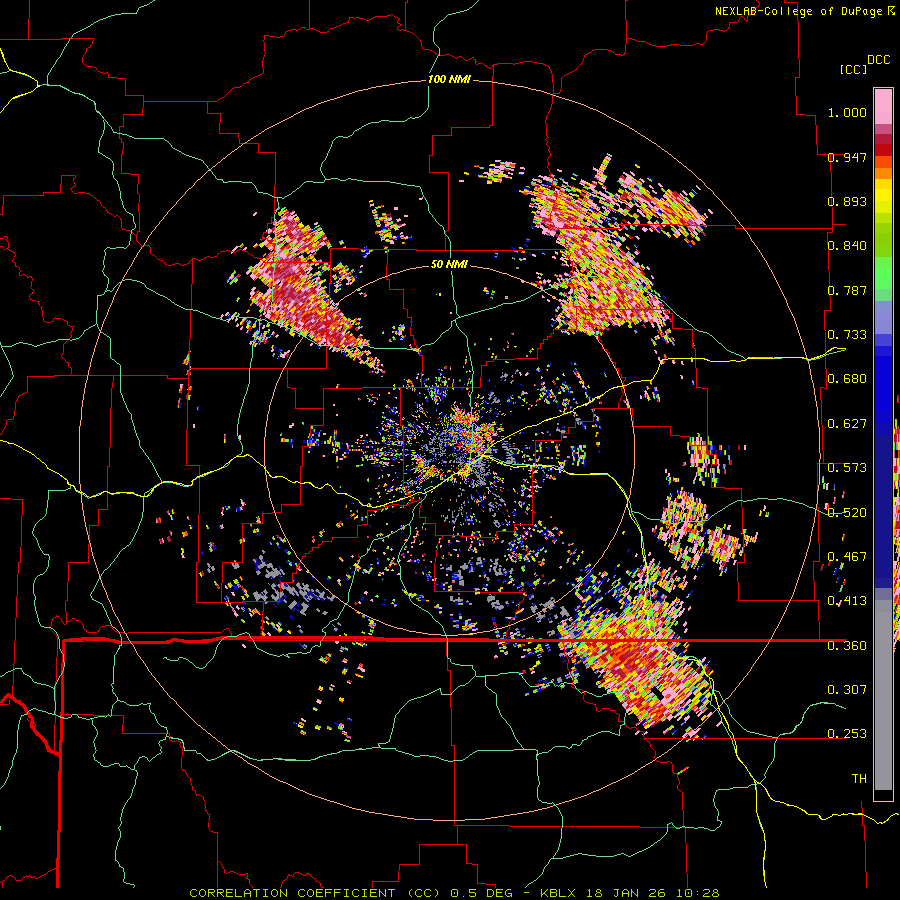
Task: Click the 0.893 legend value
Action: pyautogui.click(x=847, y=201)
